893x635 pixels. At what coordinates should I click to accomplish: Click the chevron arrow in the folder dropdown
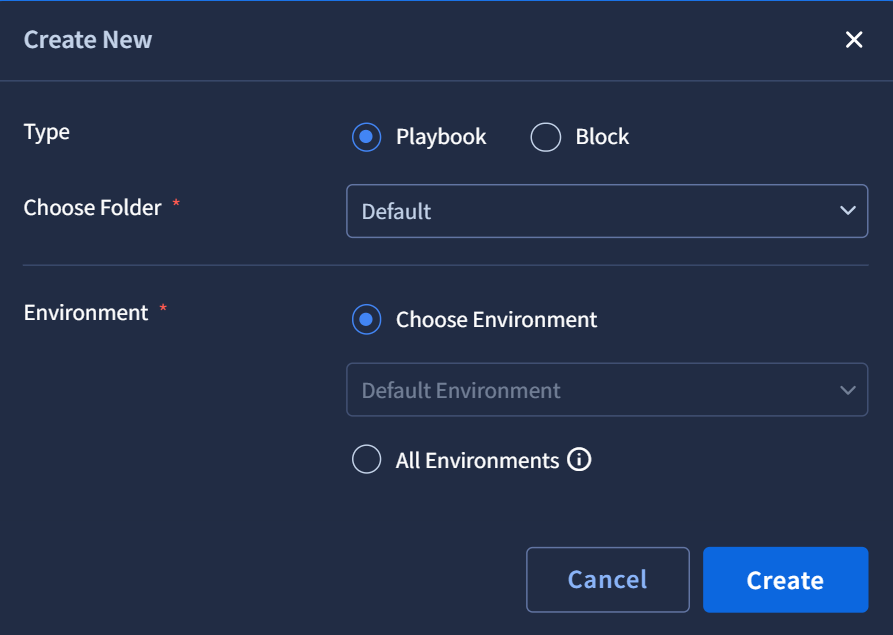[x=847, y=211]
